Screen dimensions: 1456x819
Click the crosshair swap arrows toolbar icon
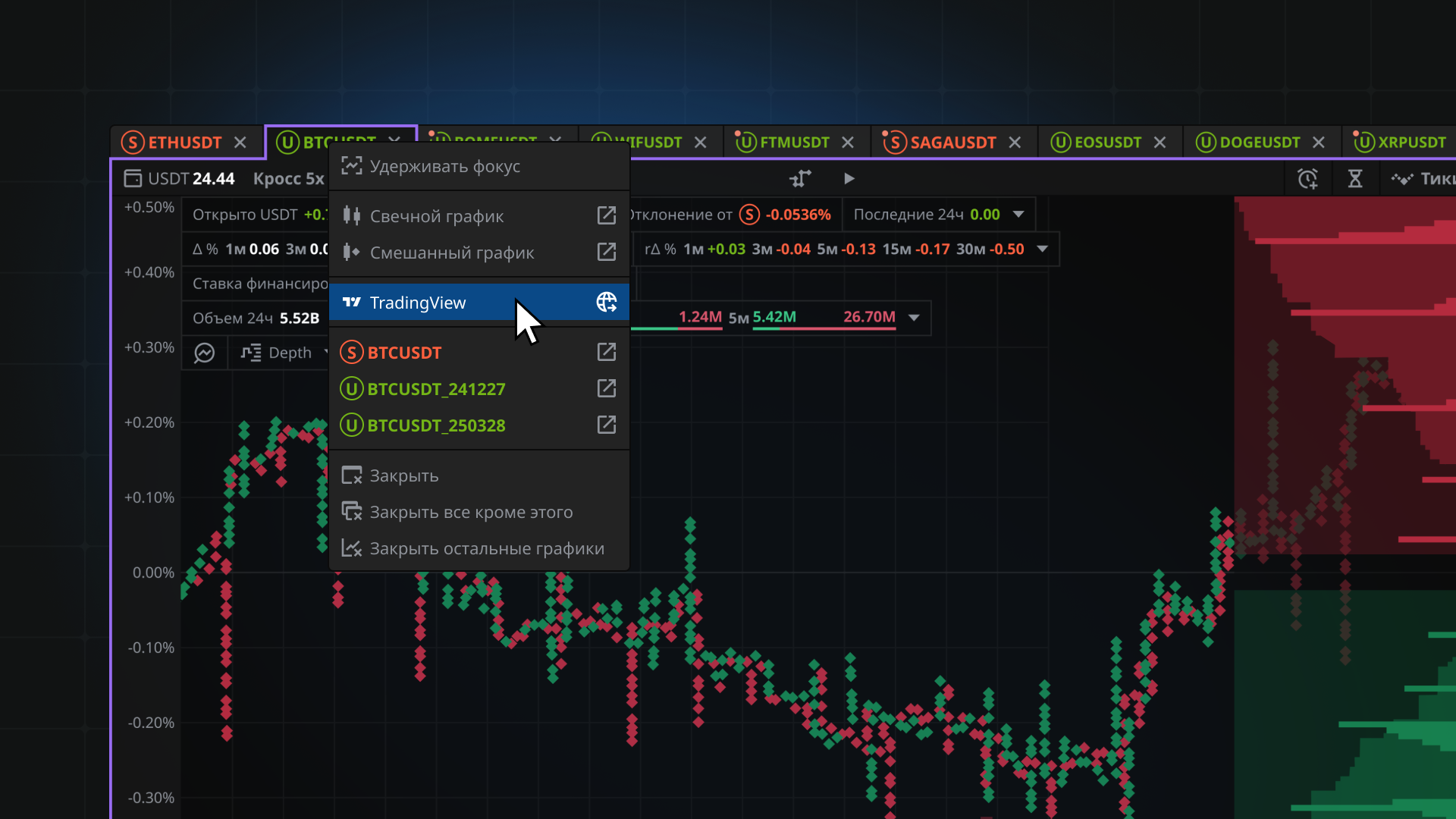coord(800,179)
